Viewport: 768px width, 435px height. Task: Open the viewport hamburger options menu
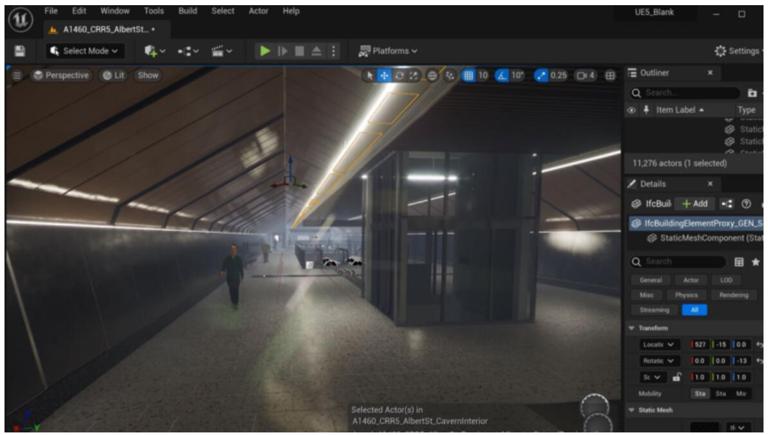16,75
